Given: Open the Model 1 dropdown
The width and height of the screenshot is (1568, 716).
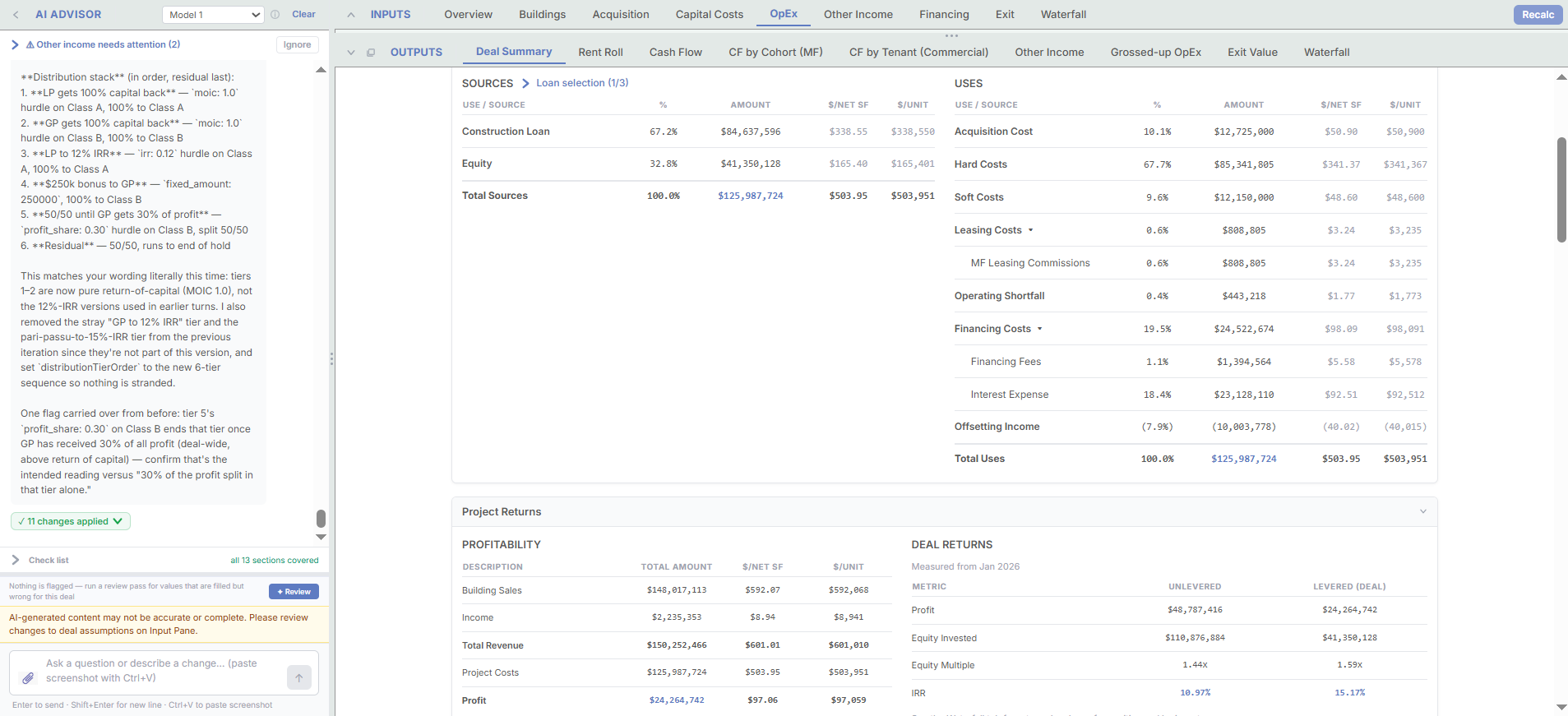Looking at the screenshot, I should pyautogui.click(x=213, y=15).
